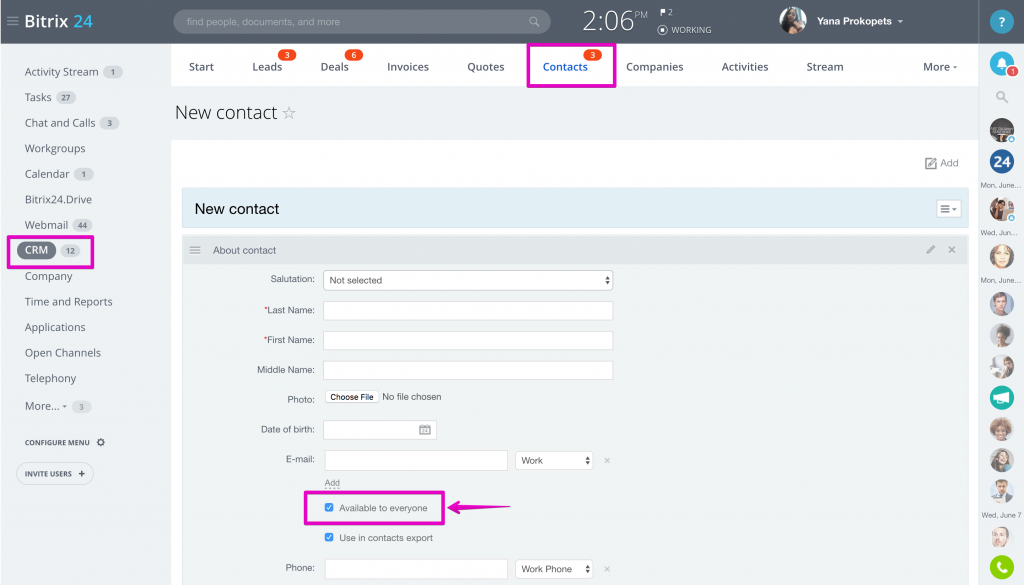Open the E-mail type Work dropdown
The width and height of the screenshot is (1024, 585).
click(554, 460)
